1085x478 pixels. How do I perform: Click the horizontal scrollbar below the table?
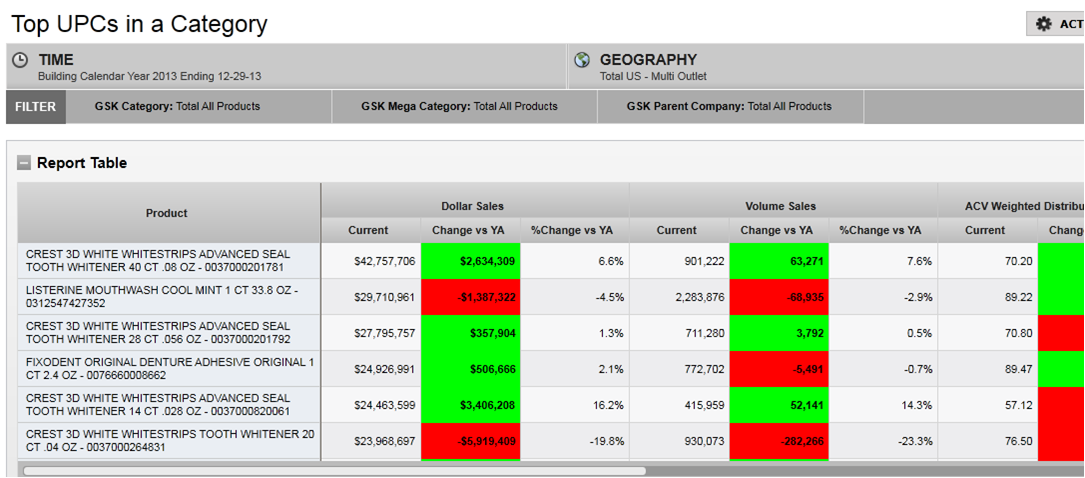(x=334, y=470)
